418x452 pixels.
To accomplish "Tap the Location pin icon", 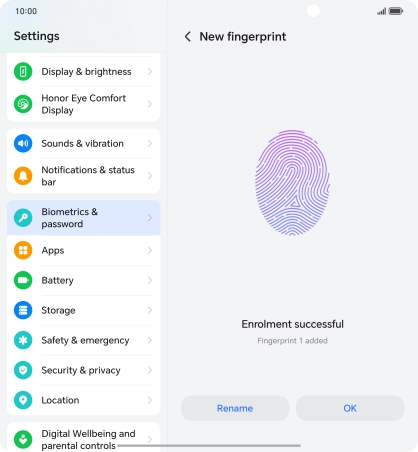I will pos(23,400).
